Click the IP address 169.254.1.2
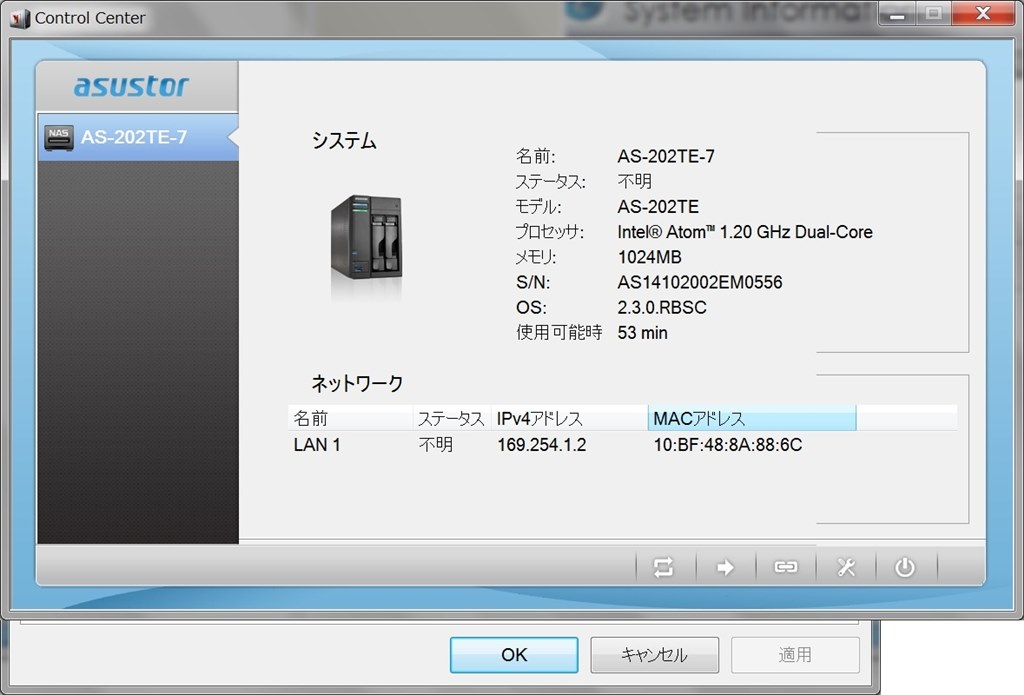 (541, 445)
